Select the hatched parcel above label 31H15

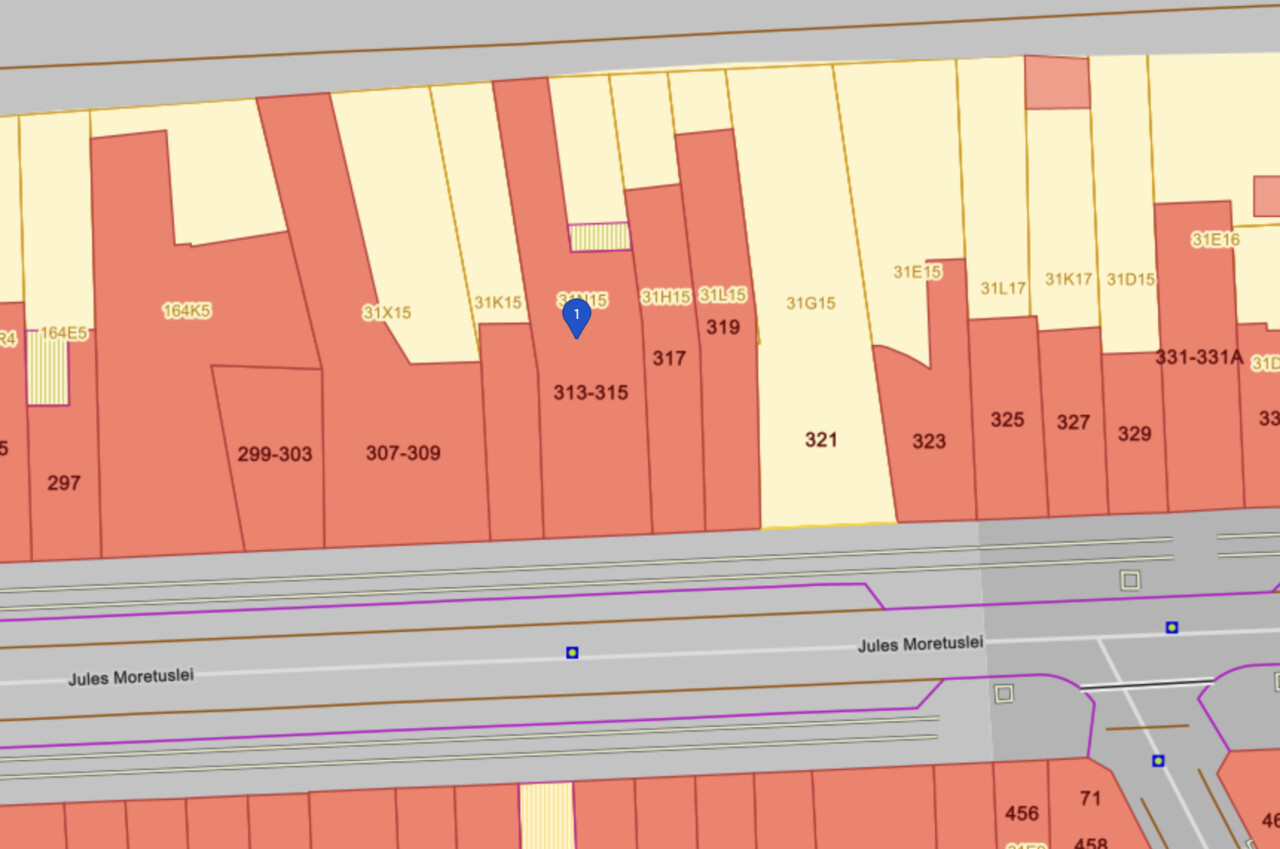point(599,237)
